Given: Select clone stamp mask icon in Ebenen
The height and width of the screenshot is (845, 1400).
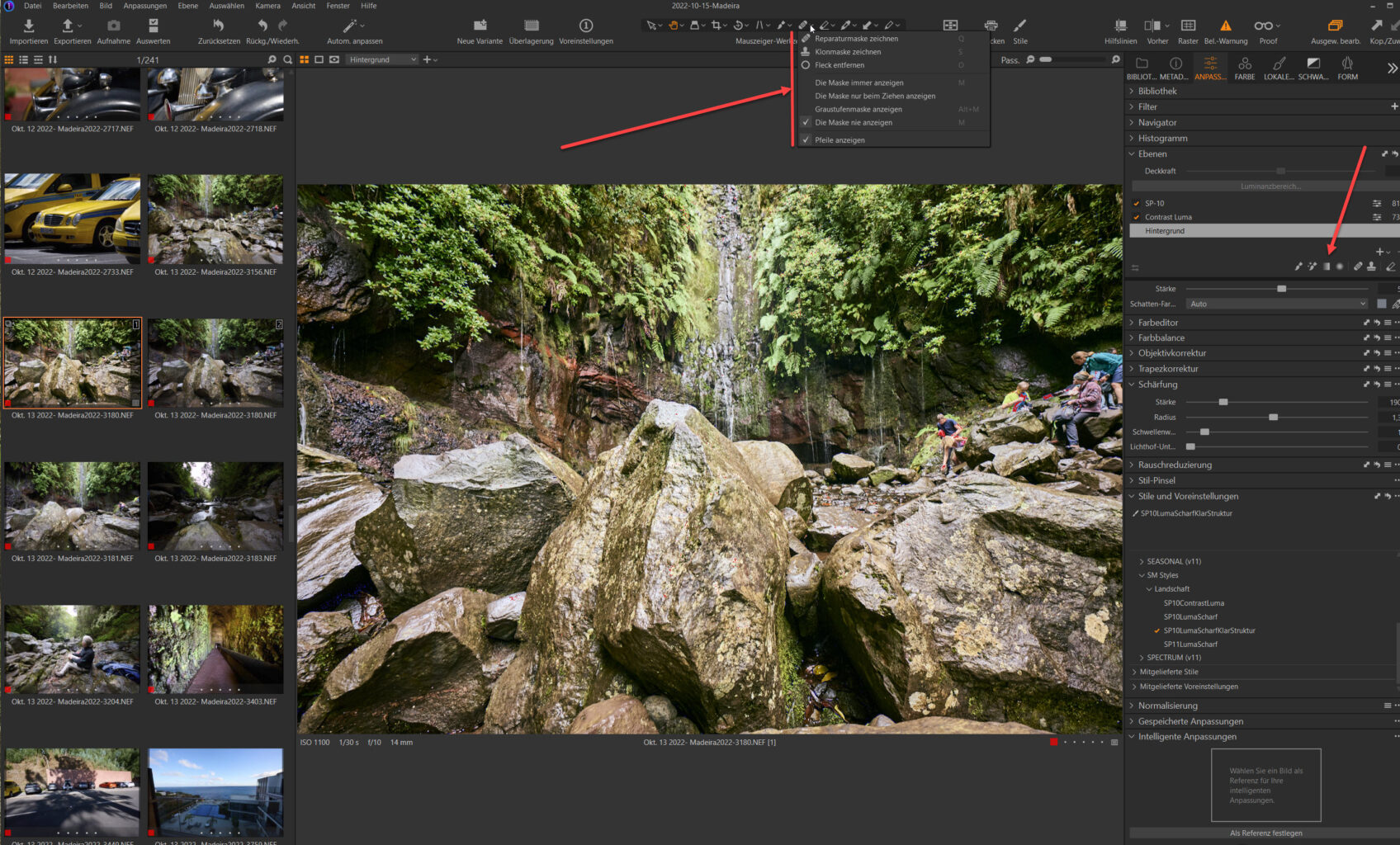Looking at the screenshot, I should tap(1371, 266).
